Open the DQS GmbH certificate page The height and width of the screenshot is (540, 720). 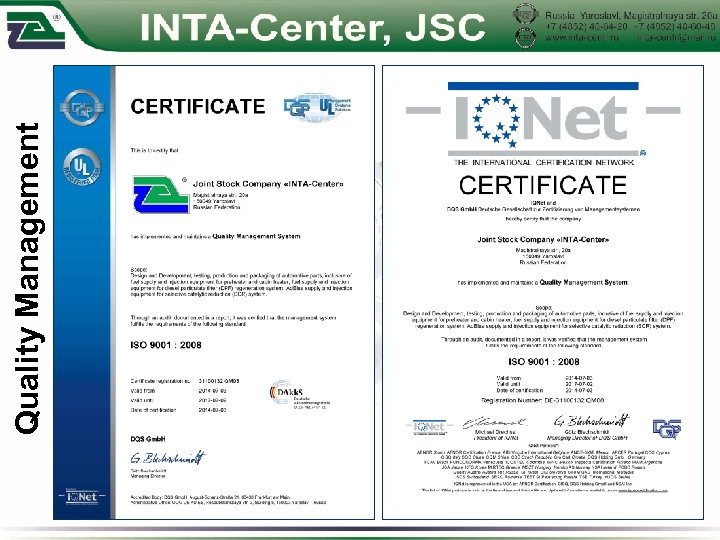tap(214, 292)
